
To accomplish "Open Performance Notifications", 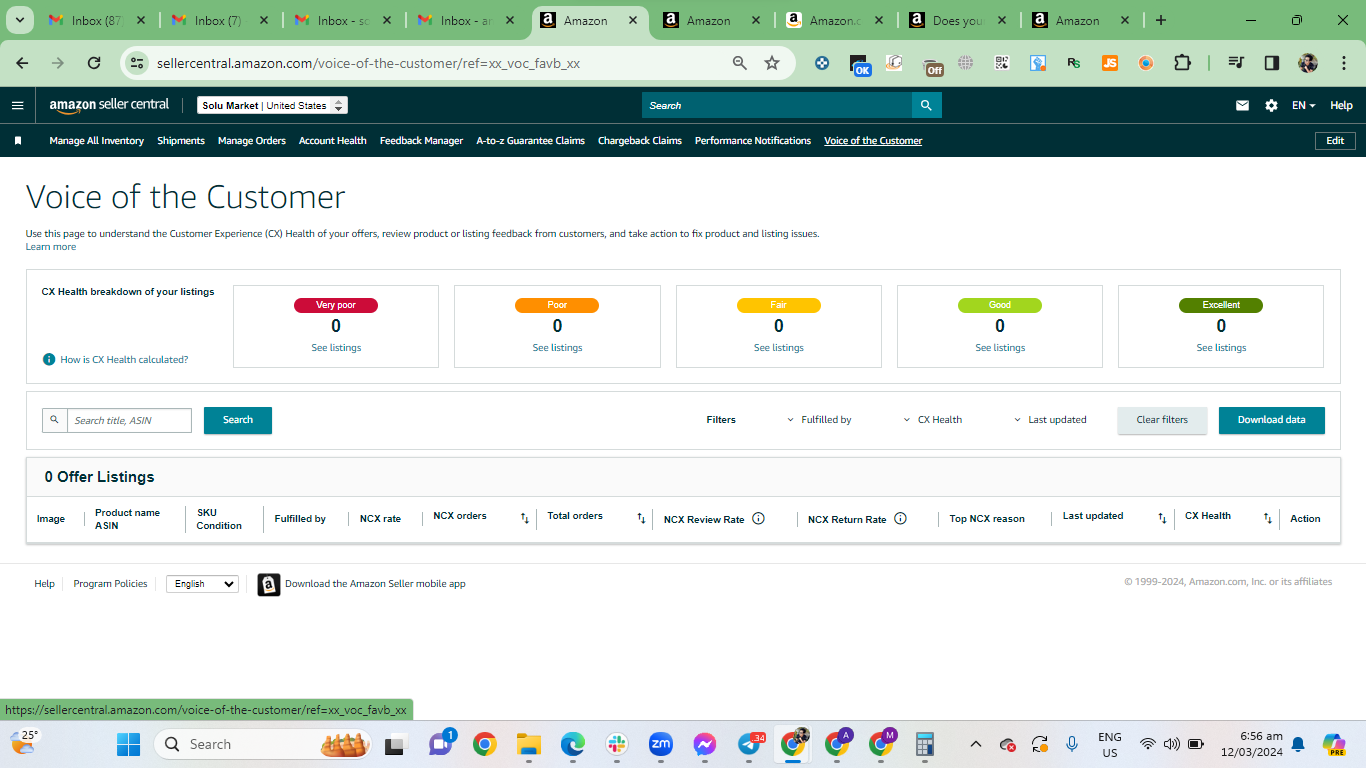I will [753, 141].
